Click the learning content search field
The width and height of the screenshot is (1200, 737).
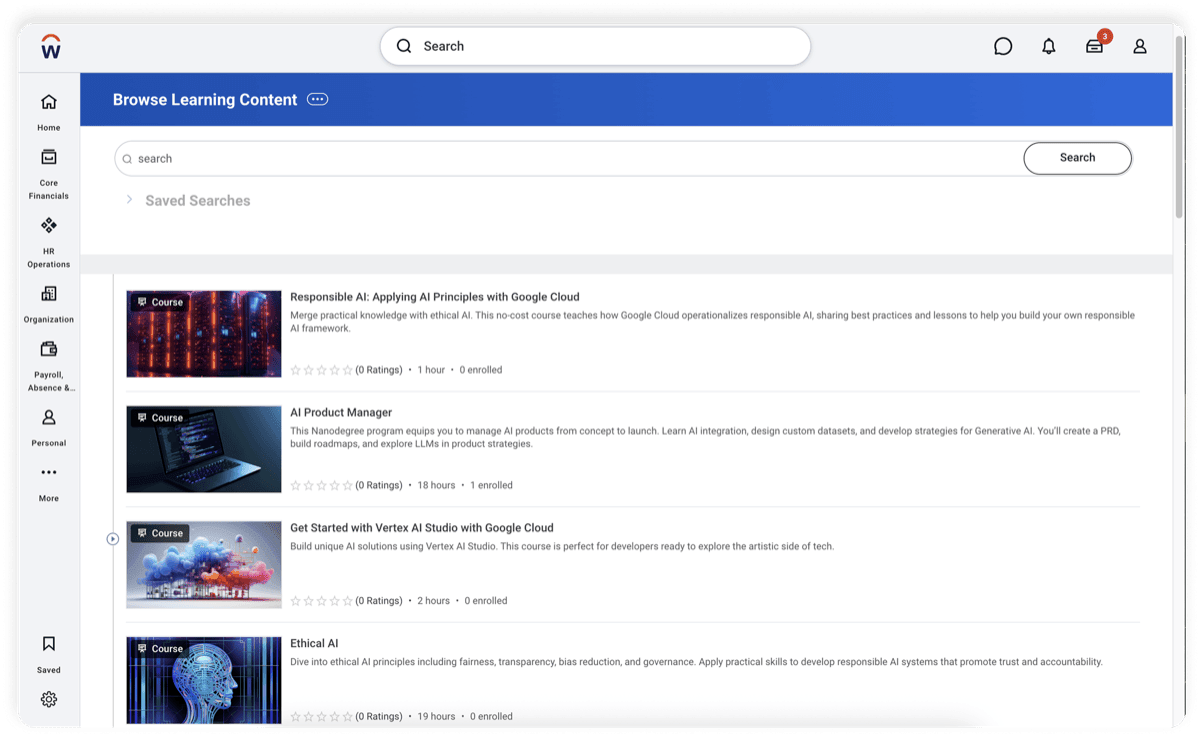click(x=570, y=159)
